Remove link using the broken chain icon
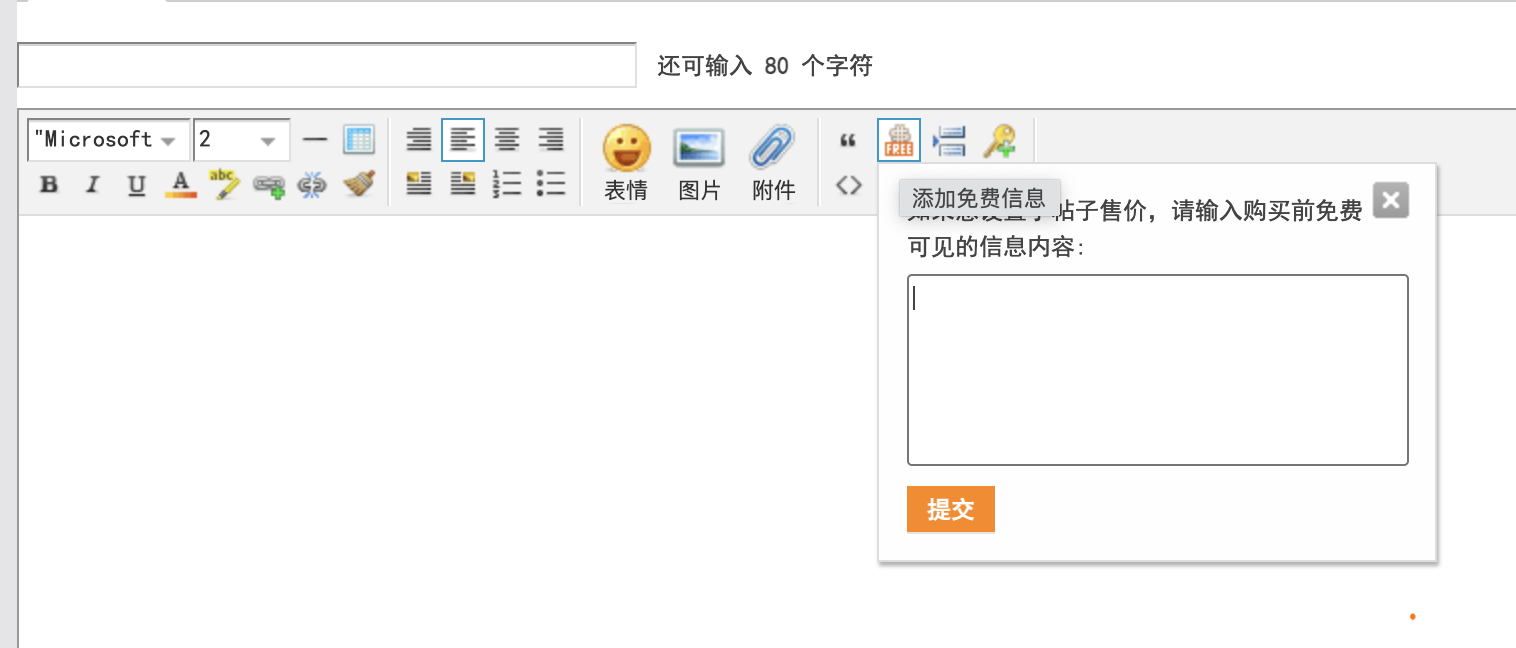The height and width of the screenshot is (648, 1516). (312, 184)
